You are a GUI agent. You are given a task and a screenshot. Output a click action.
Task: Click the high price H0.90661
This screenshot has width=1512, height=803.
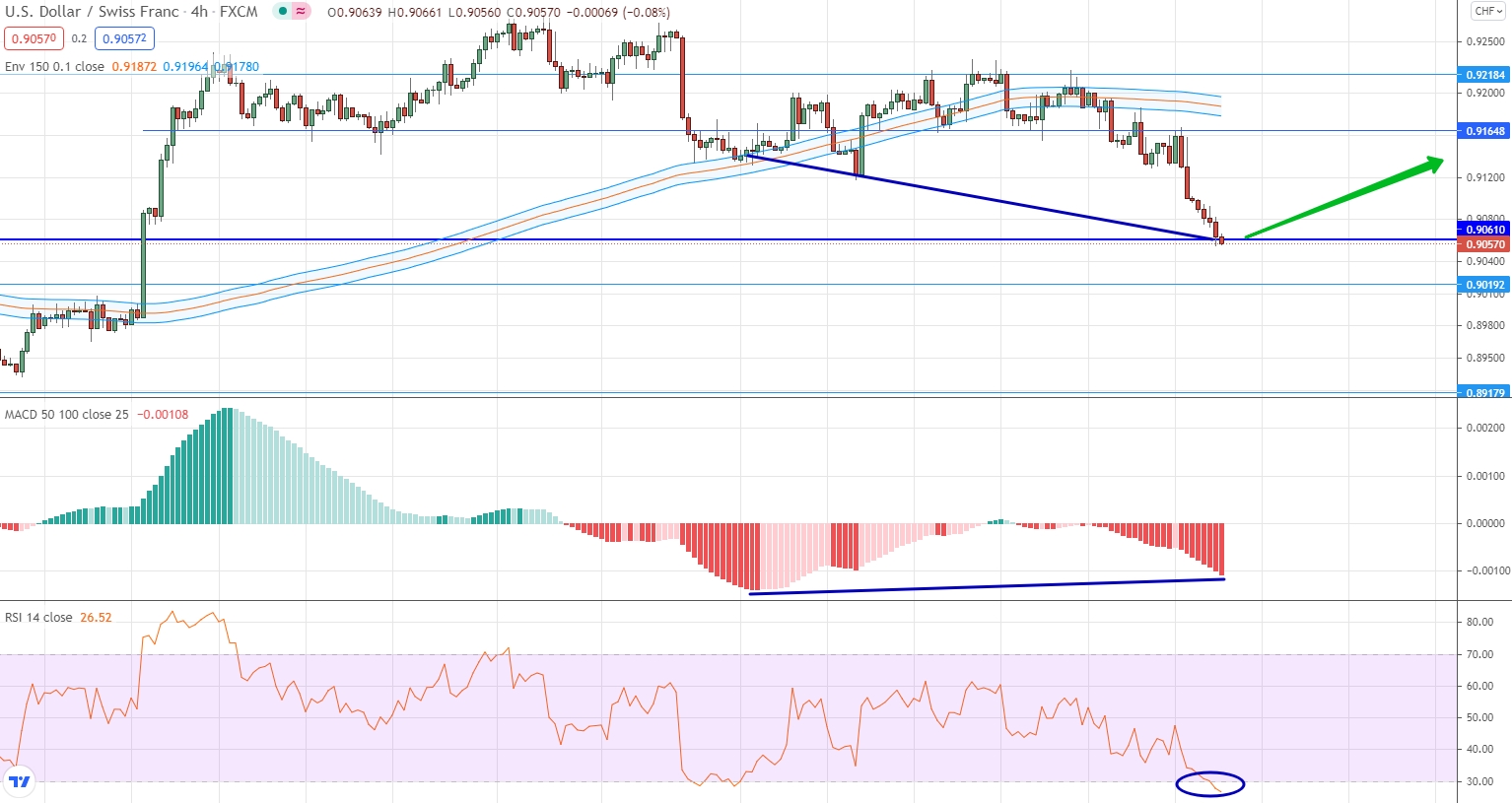[x=416, y=13]
